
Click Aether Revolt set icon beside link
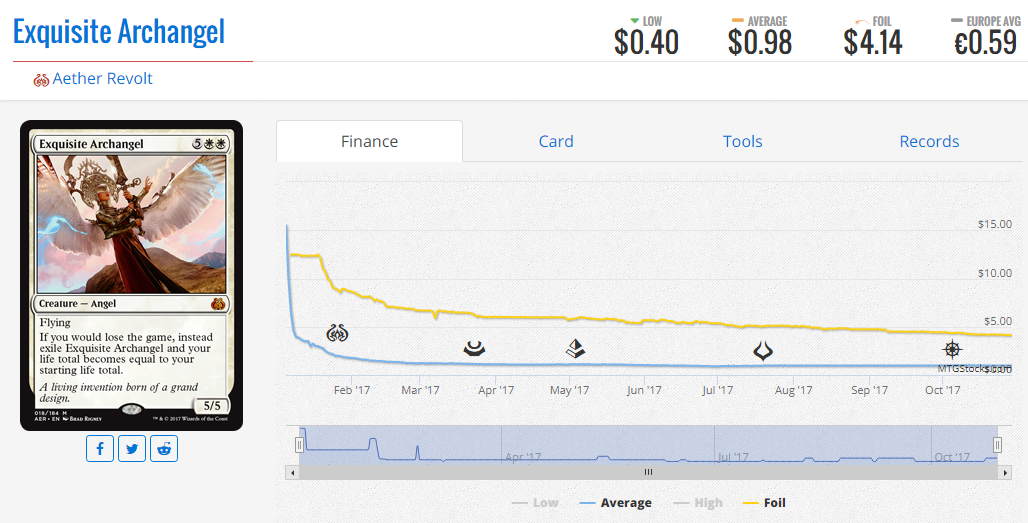point(41,80)
